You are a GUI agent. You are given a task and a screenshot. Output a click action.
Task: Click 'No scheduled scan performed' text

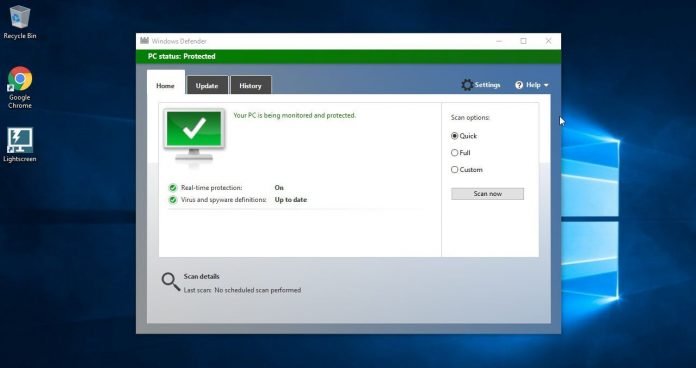coord(258,290)
